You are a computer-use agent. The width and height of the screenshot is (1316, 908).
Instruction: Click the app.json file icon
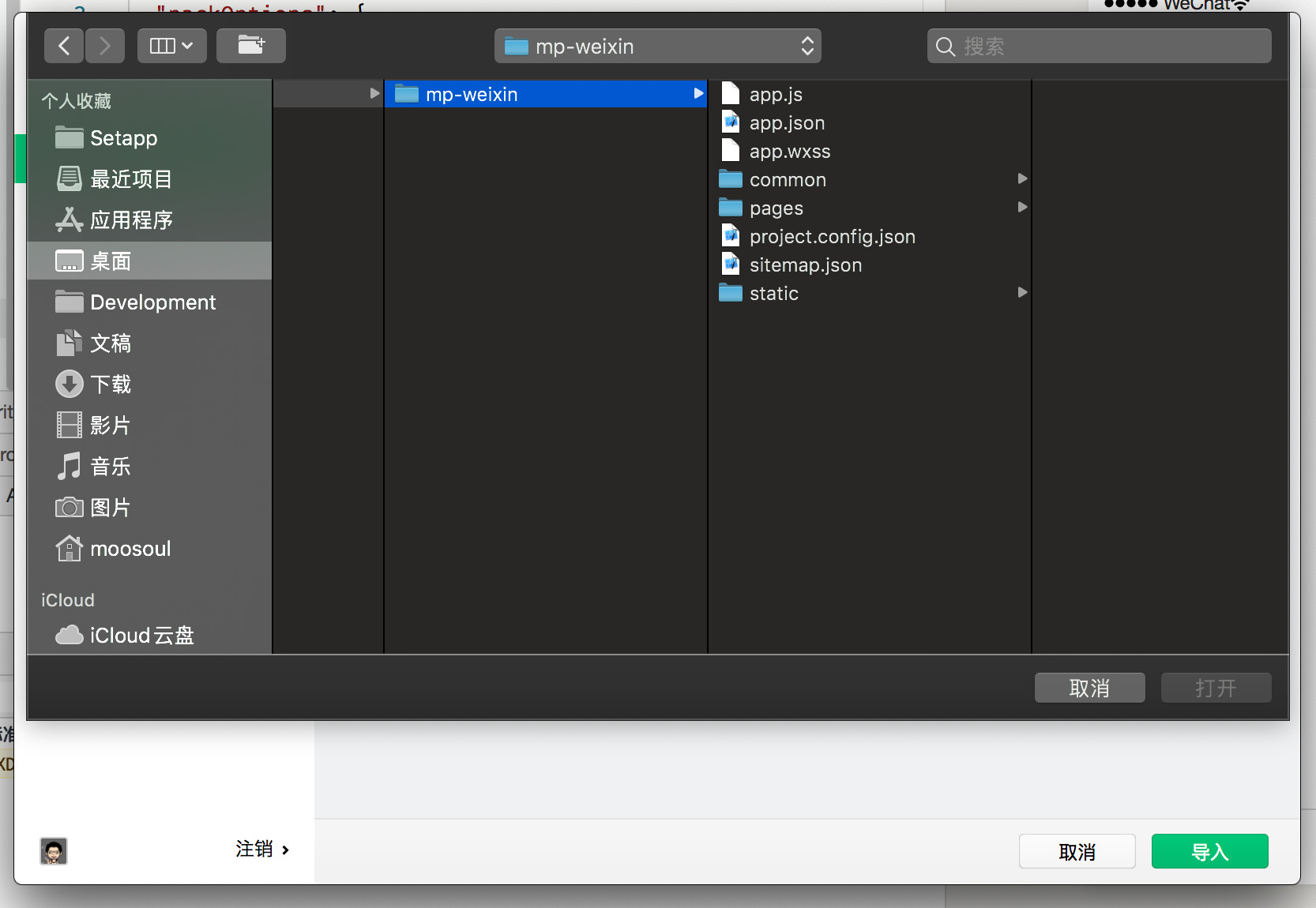pos(731,122)
